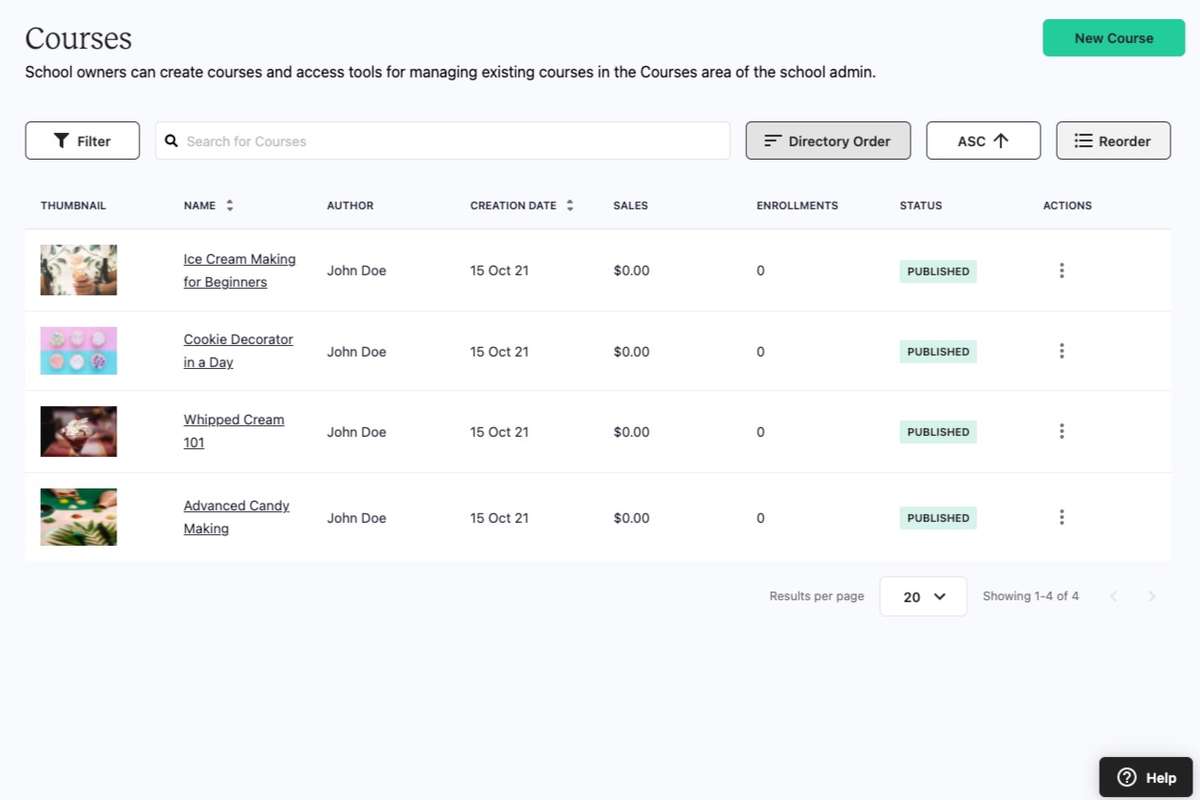Click author John Doe in Whipped Cream row

coord(356,432)
